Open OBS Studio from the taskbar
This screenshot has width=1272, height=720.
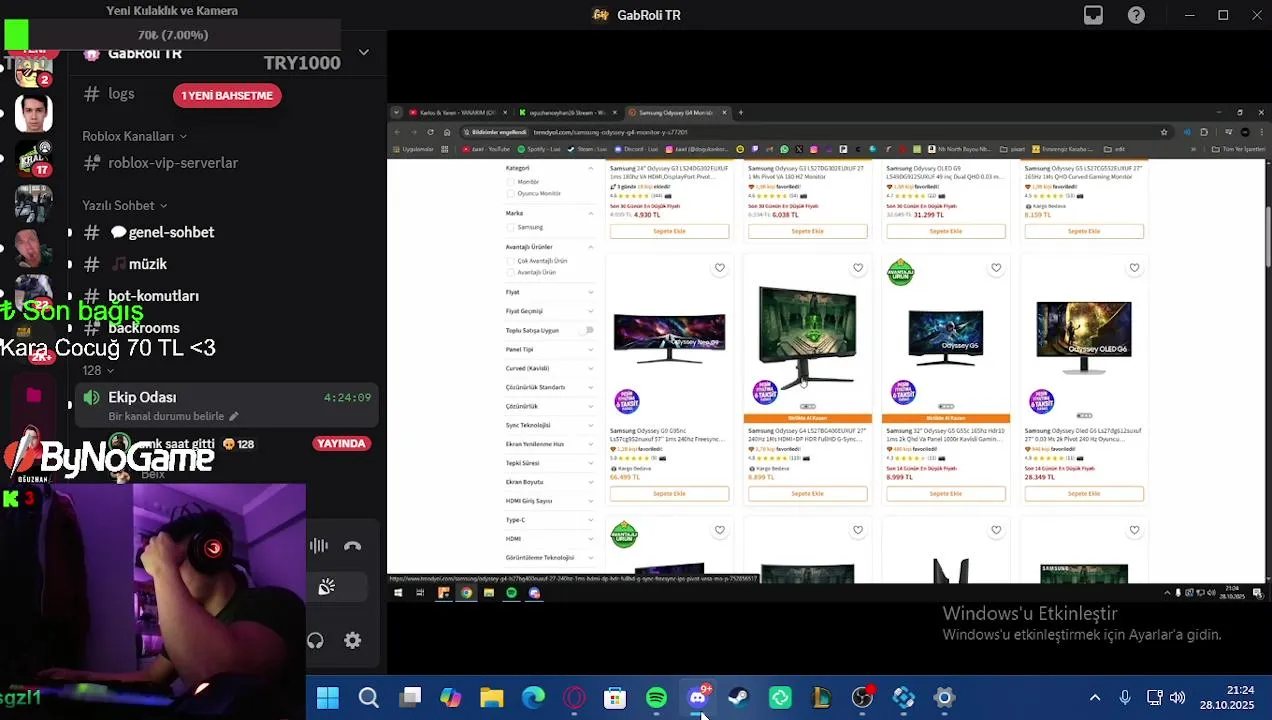862,698
